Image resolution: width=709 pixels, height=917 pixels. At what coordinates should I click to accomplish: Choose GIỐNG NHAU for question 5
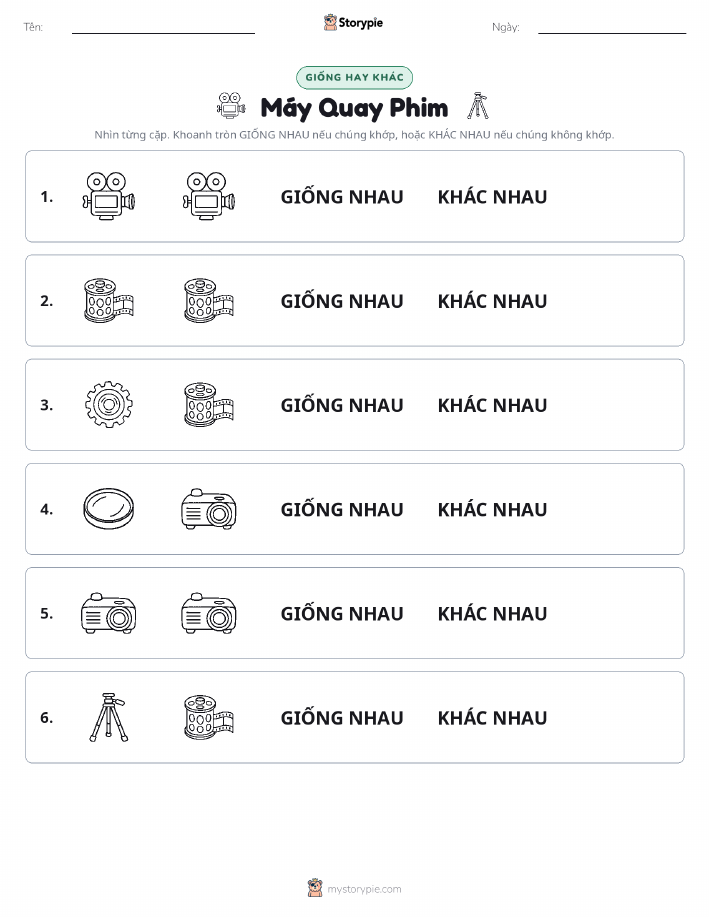[x=342, y=613]
